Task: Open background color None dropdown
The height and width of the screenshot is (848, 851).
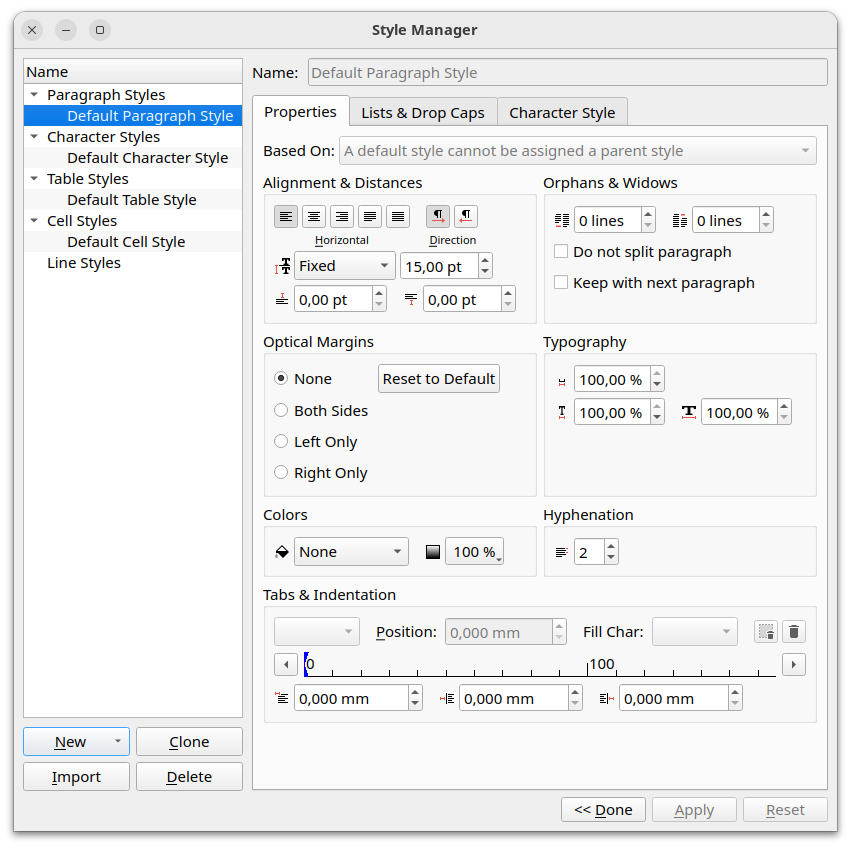Action: [351, 552]
